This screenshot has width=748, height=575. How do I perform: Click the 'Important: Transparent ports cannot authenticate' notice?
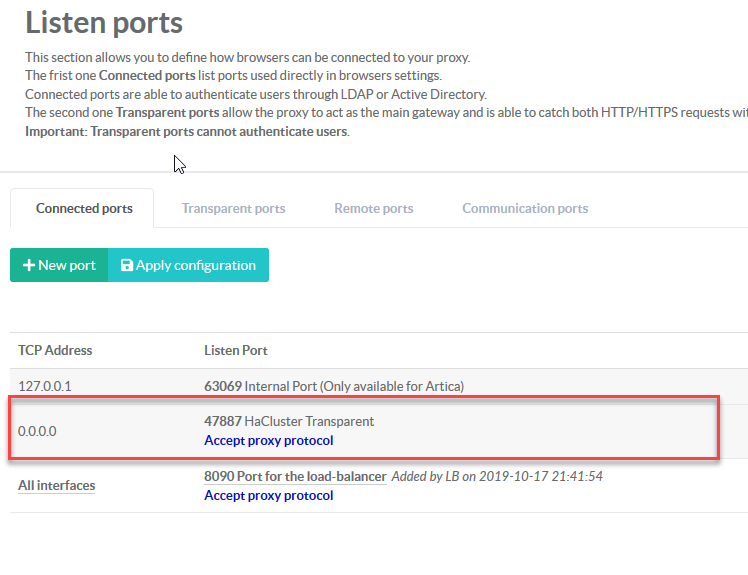(x=187, y=131)
